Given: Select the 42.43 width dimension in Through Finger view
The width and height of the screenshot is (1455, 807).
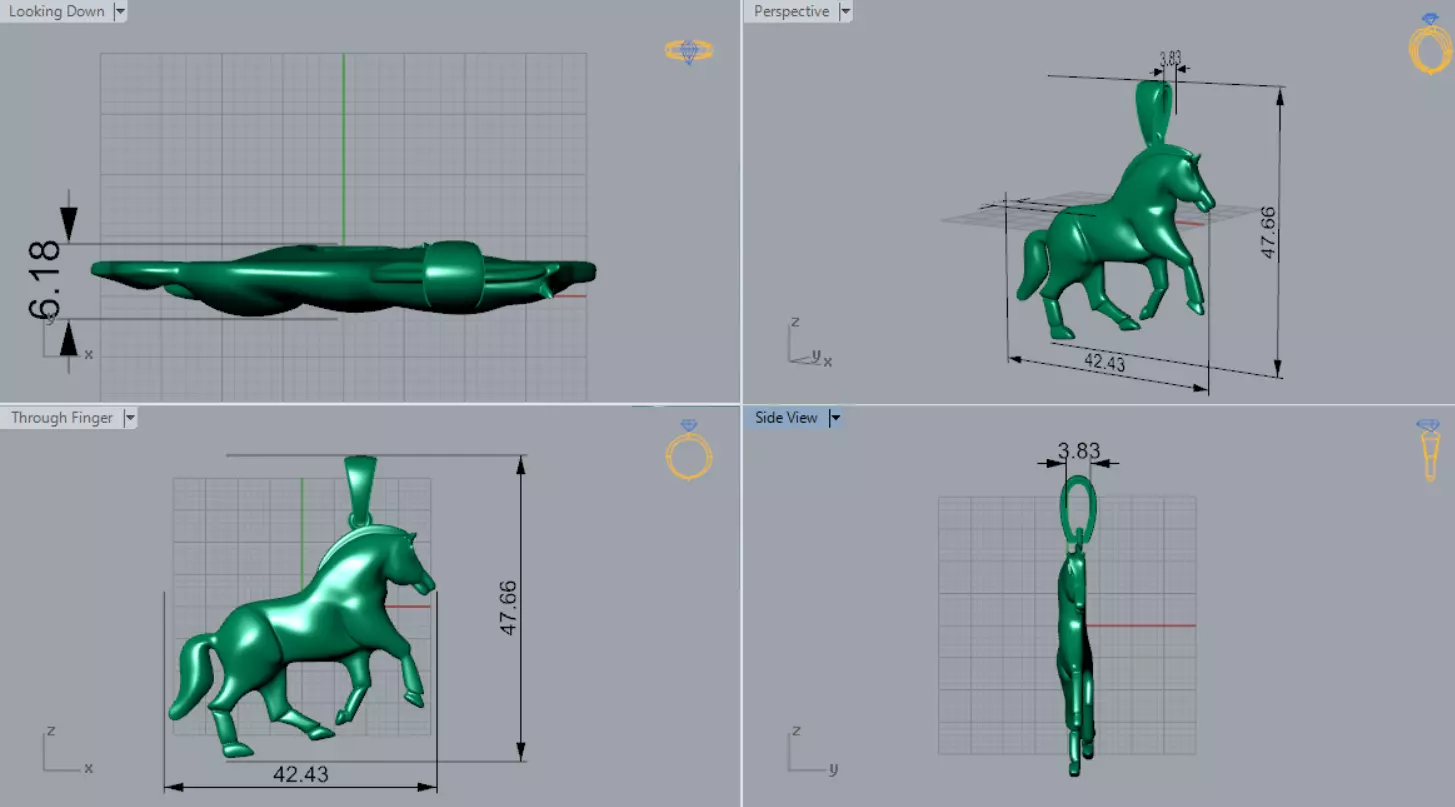Looking at the screenshot, I should pos(300,774).
